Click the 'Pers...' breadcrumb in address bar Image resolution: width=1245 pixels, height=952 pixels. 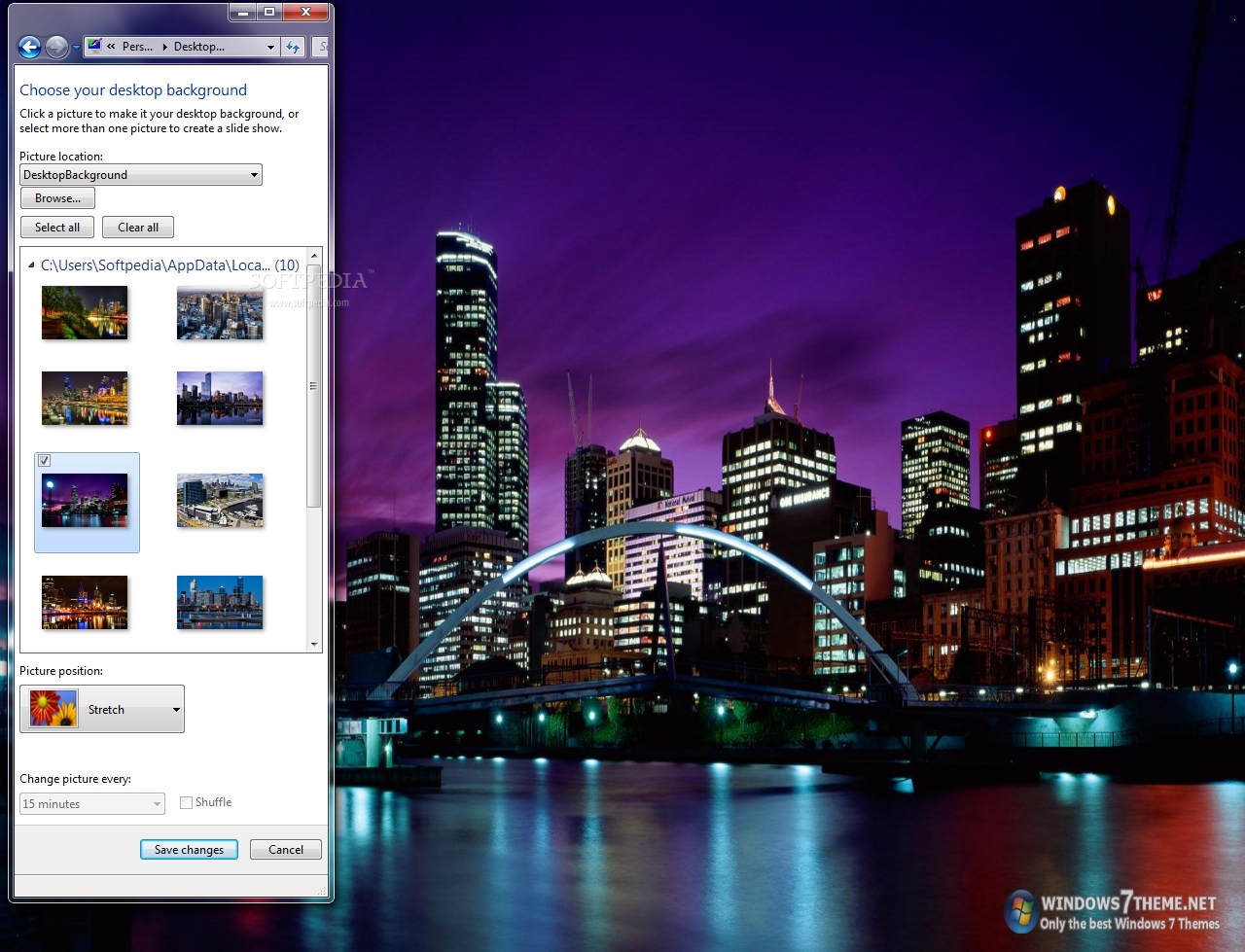point(137,47)
